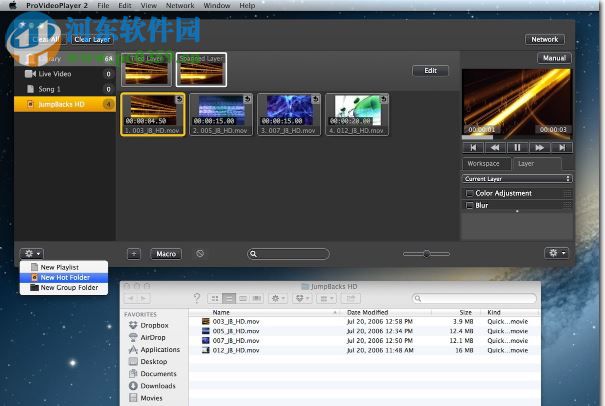This screenshot has height=406, width=605.
Task: Click the ProVideoPlayer search field
Action: click(x=288, y=254)
